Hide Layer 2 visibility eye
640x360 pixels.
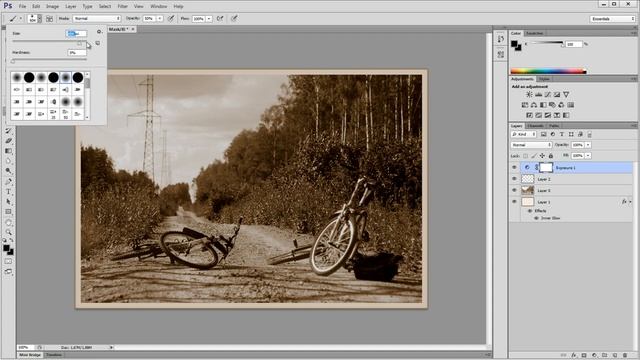click(x=514, y=179)
